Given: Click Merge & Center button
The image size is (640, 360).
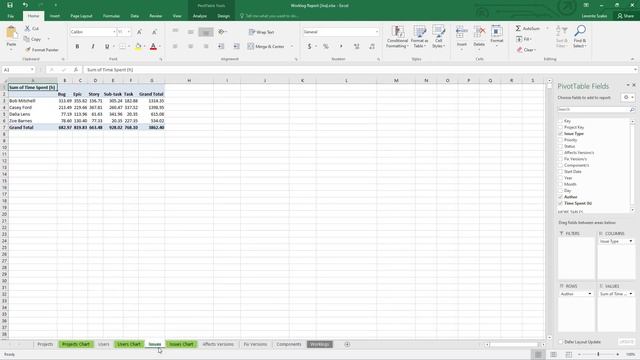Looking at the screenshot, I should point(266,47).
